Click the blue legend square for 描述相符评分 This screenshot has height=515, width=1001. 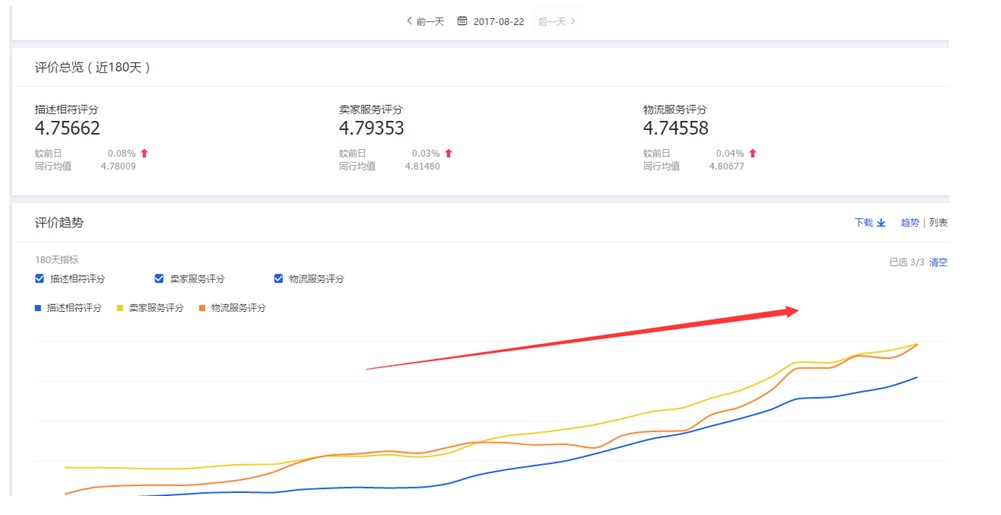[x=39, y=308]
